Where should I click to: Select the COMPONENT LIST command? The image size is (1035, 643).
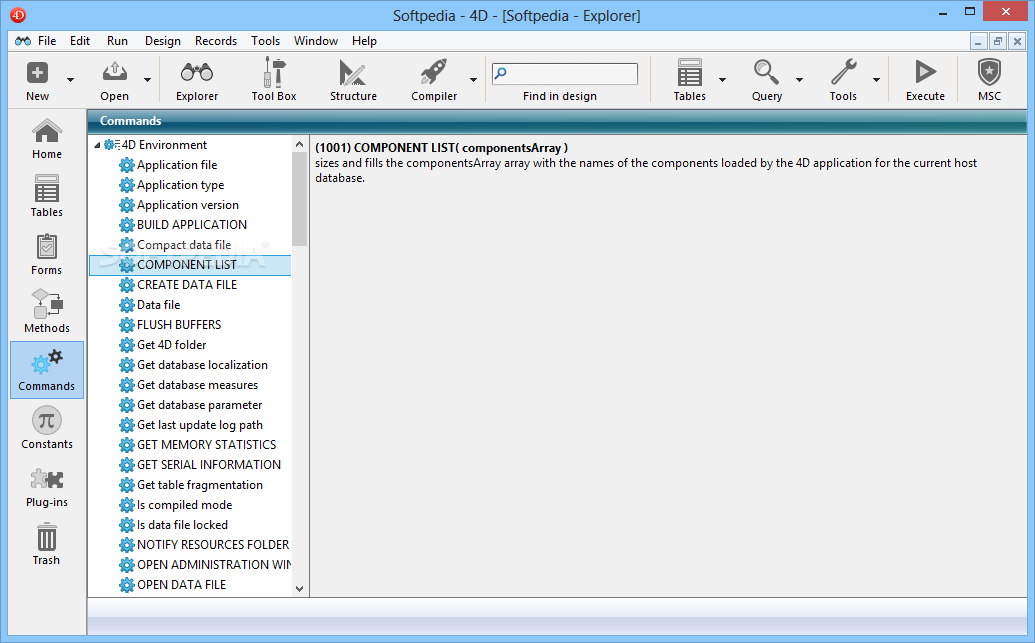coord(190,265)
